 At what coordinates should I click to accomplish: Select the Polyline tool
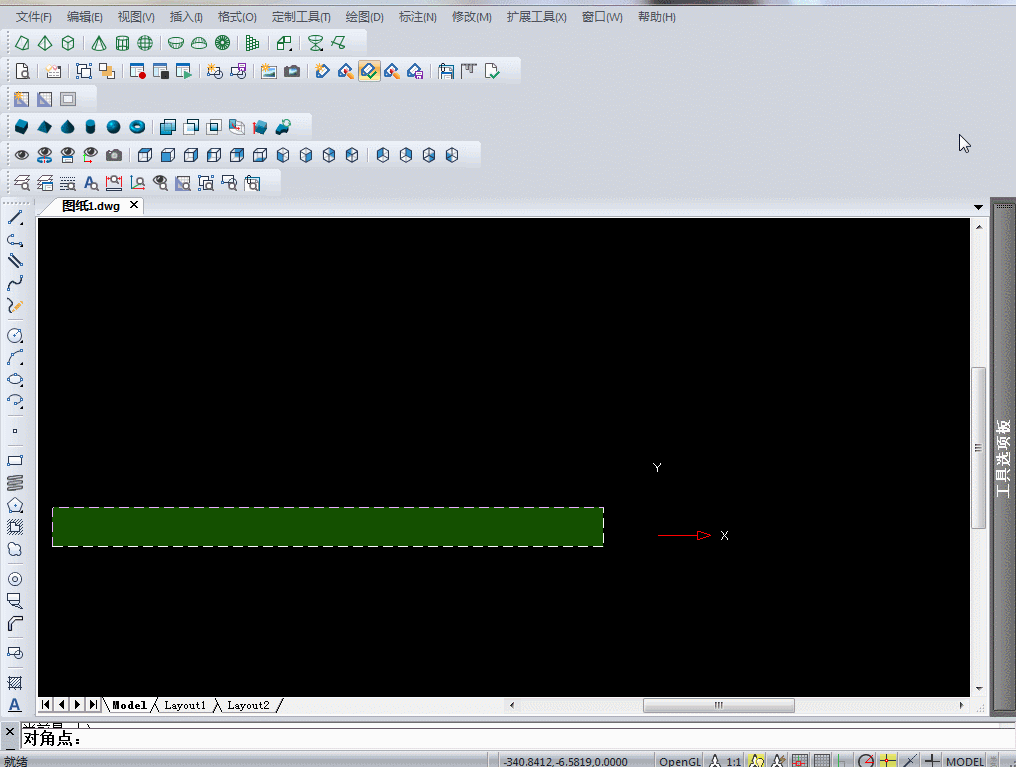pyautogui.click(x=15, y=240)
